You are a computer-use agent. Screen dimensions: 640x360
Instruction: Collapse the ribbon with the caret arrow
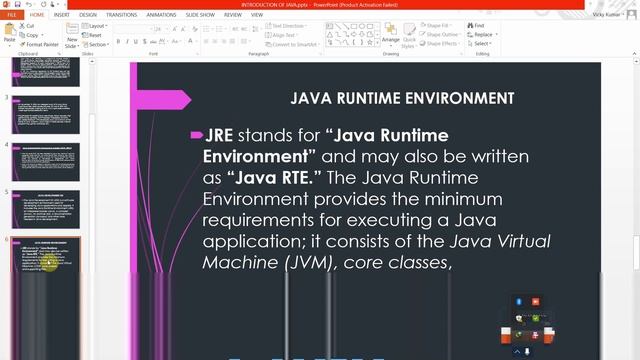click(x=634, y=53)
